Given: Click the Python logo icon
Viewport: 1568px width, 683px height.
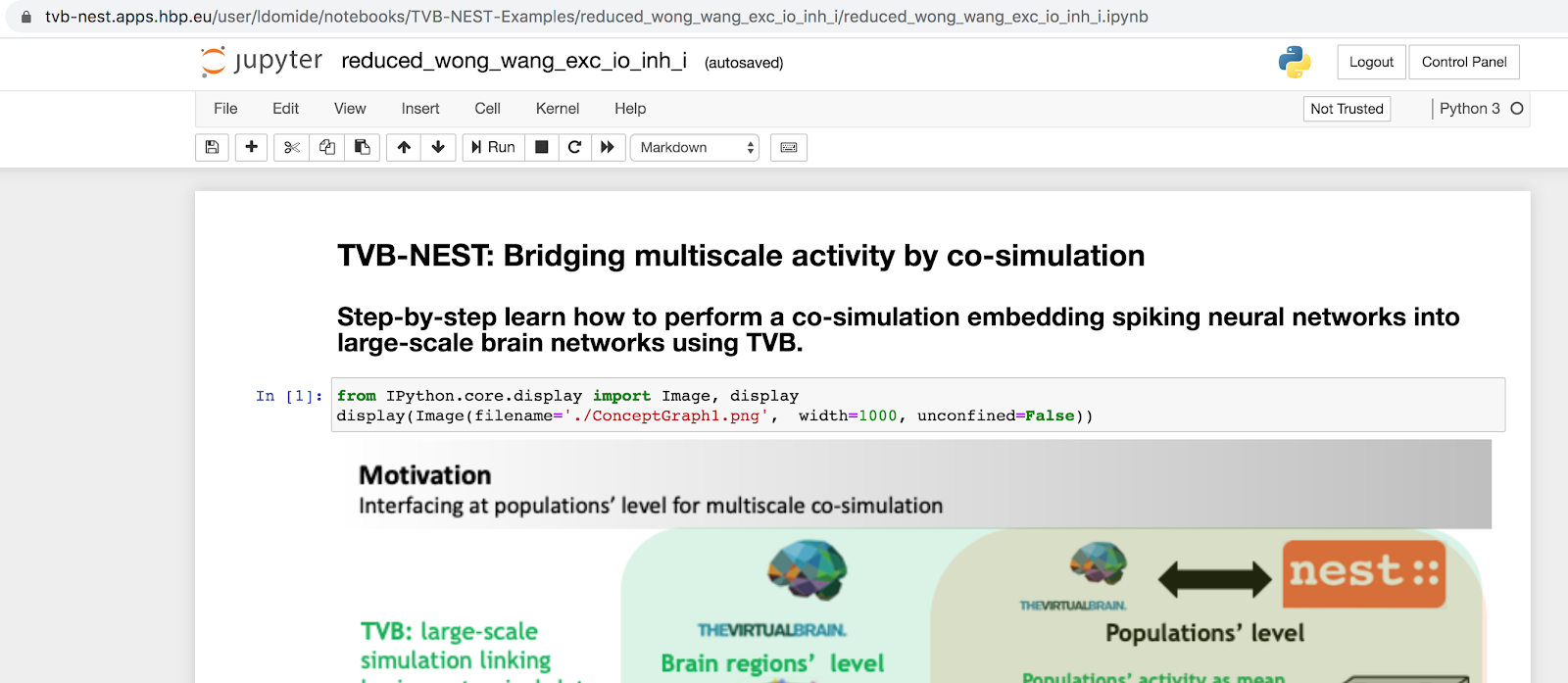Looking at the screenshot, I should 1295,62.
